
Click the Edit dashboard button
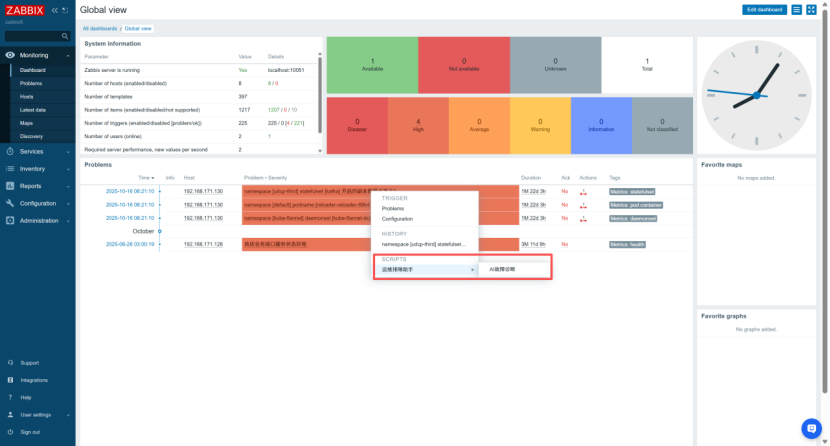765,9
